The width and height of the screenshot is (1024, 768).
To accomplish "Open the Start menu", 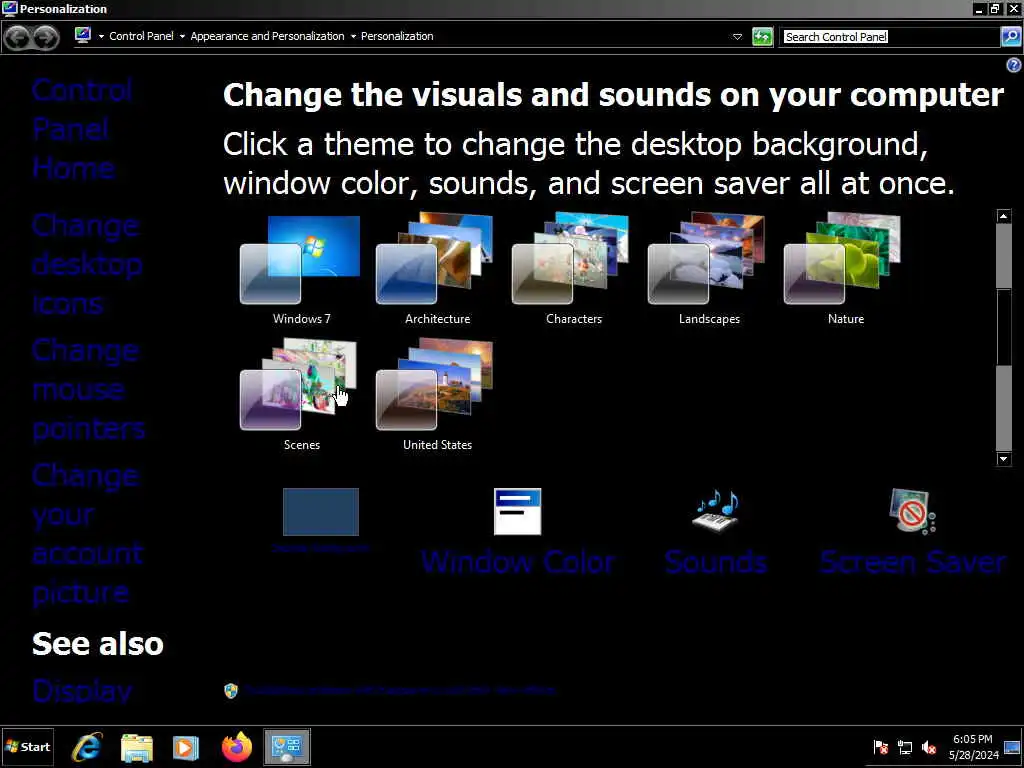I will coord(27,747).
